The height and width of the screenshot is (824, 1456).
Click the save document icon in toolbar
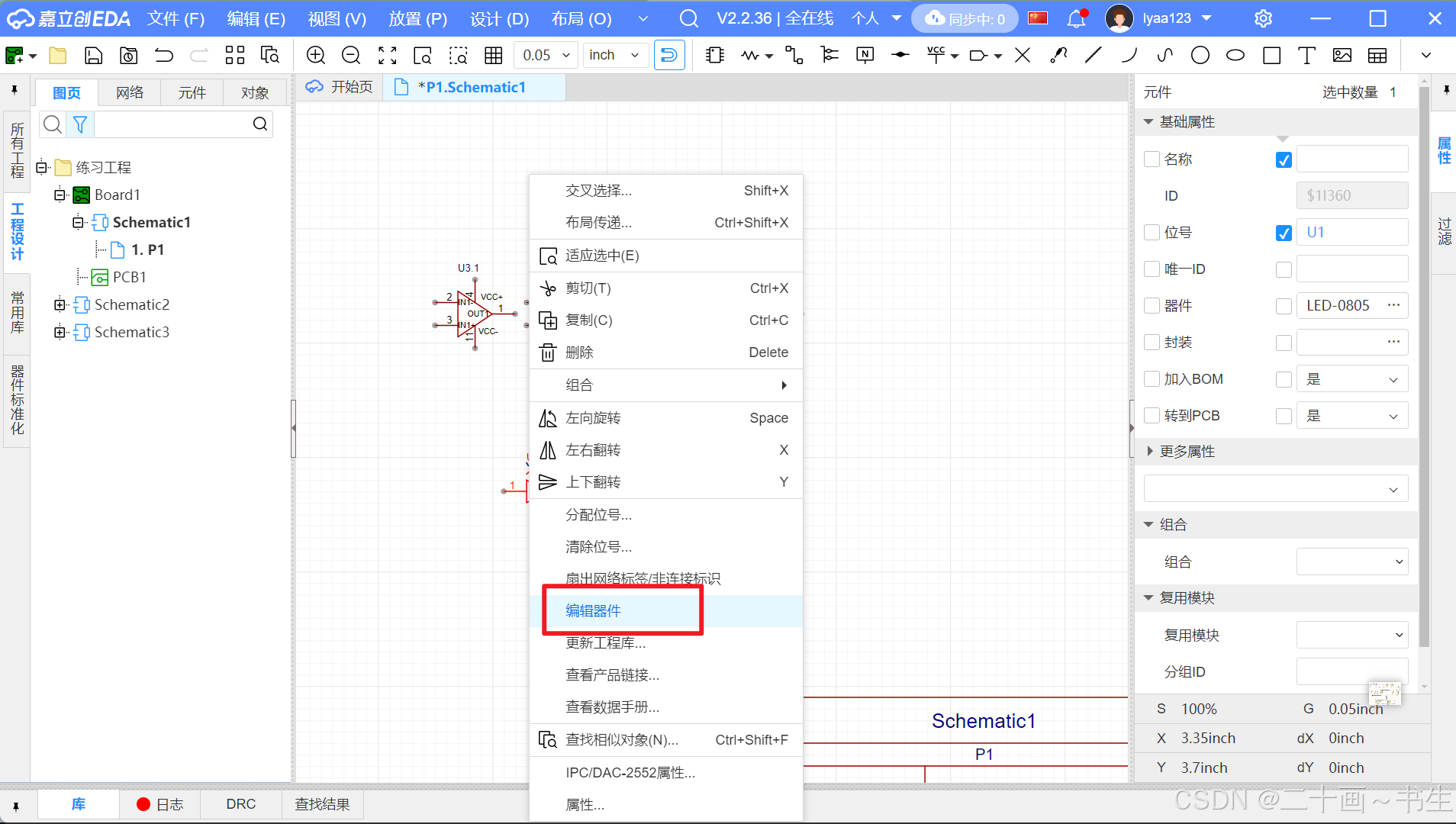[x=93, y=55]
